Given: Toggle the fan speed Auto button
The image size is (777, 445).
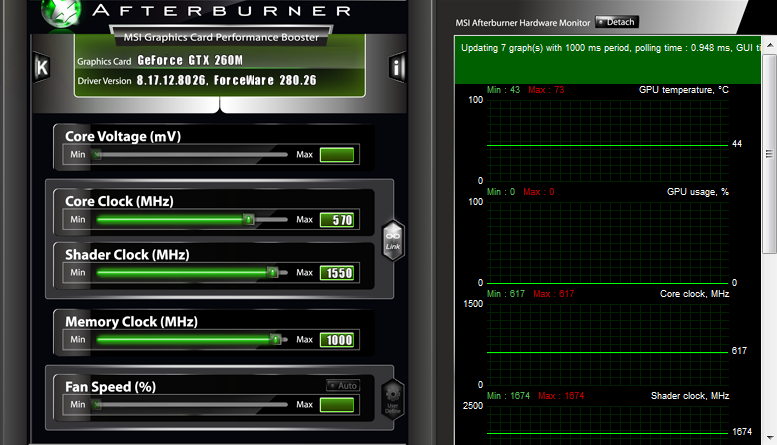Looking at the screenshot, I should [x=343, y=386].
